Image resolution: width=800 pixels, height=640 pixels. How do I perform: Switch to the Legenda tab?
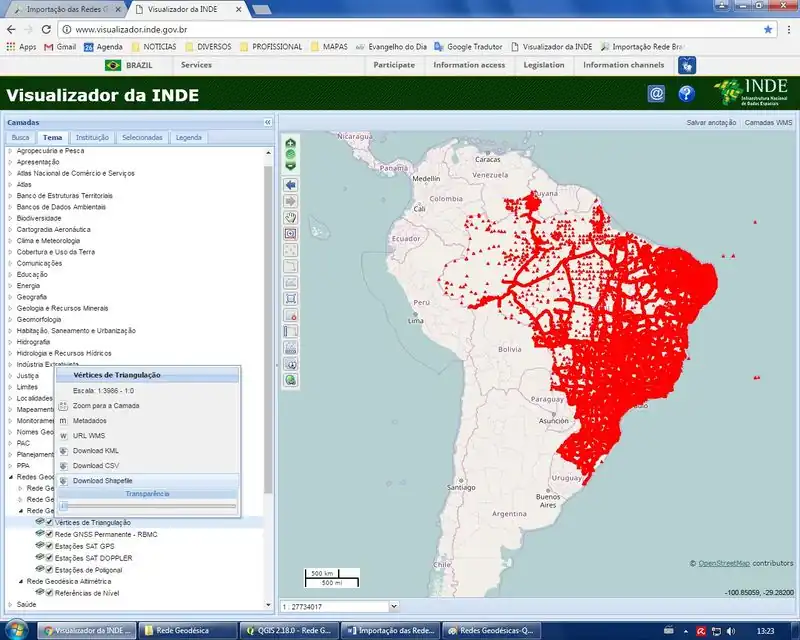[x=188, y=138]
